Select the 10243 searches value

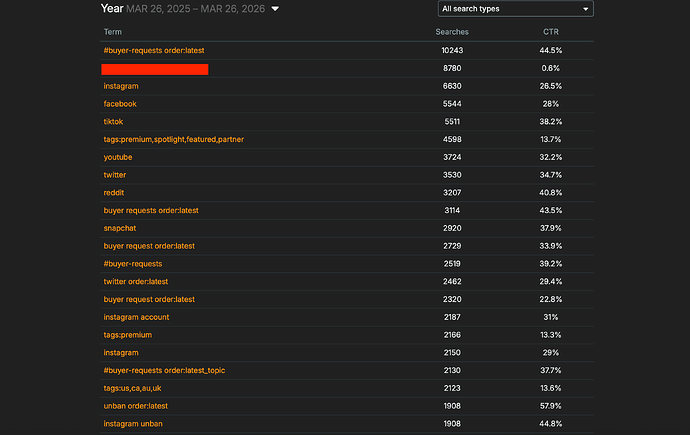[452, 51]
